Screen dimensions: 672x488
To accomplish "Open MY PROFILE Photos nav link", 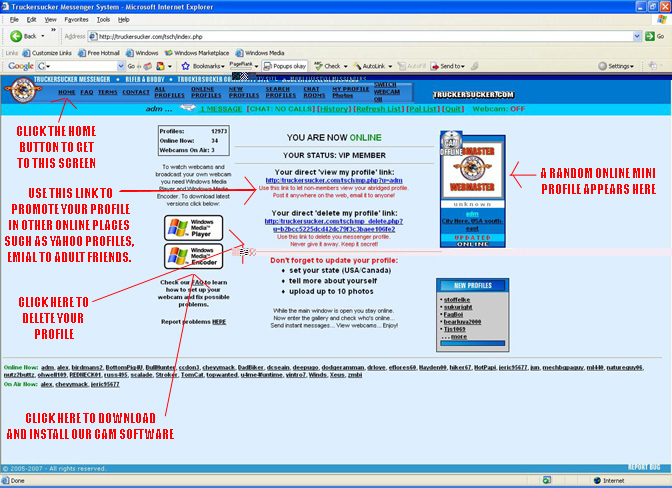I will (351, 92).
